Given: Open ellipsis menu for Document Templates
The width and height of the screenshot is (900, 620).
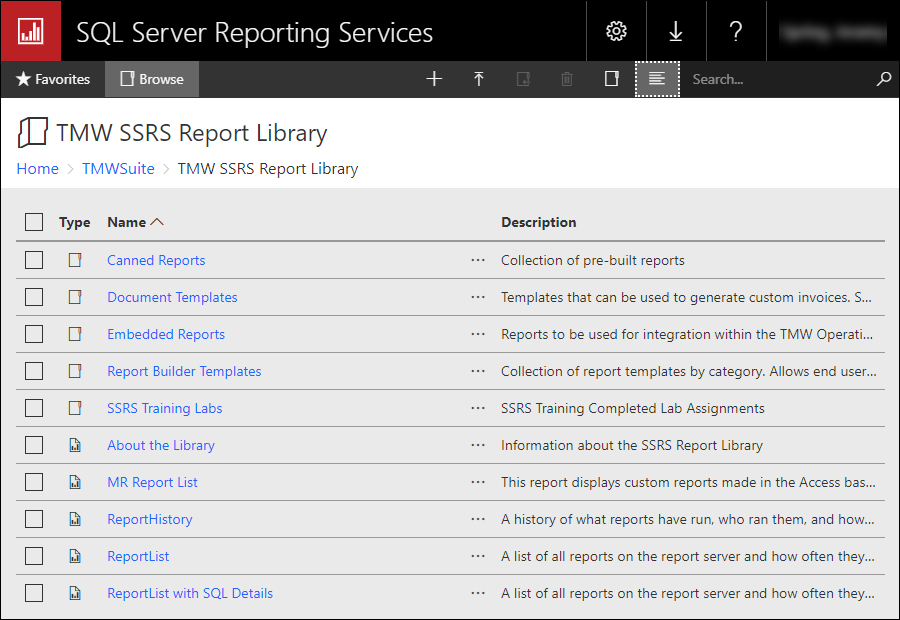Looking at the screenshot, I should 477,297.
